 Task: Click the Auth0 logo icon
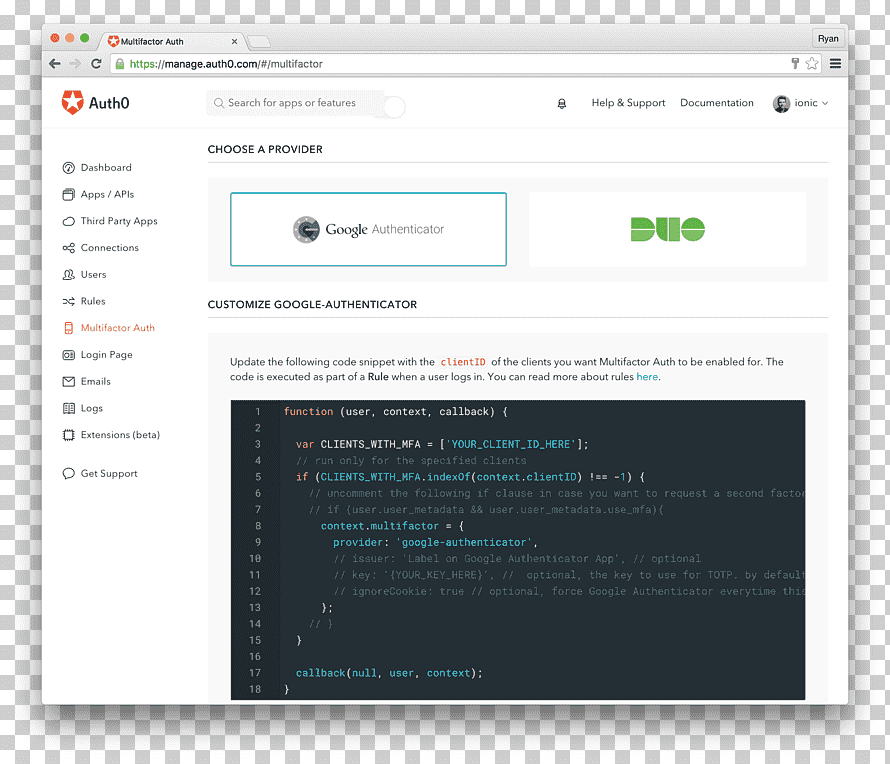tap(72, 103)
